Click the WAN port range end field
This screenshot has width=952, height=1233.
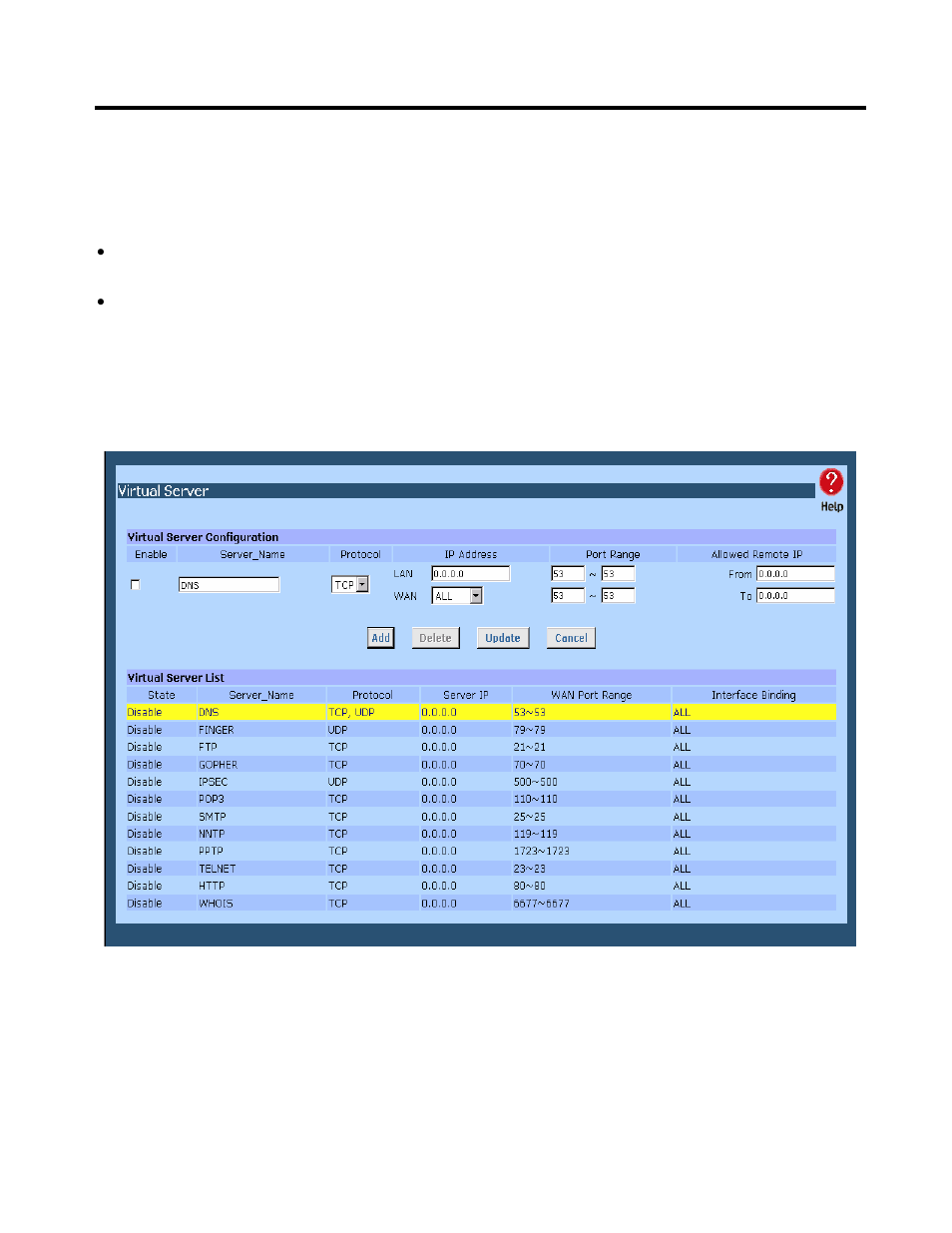point(618,596)
